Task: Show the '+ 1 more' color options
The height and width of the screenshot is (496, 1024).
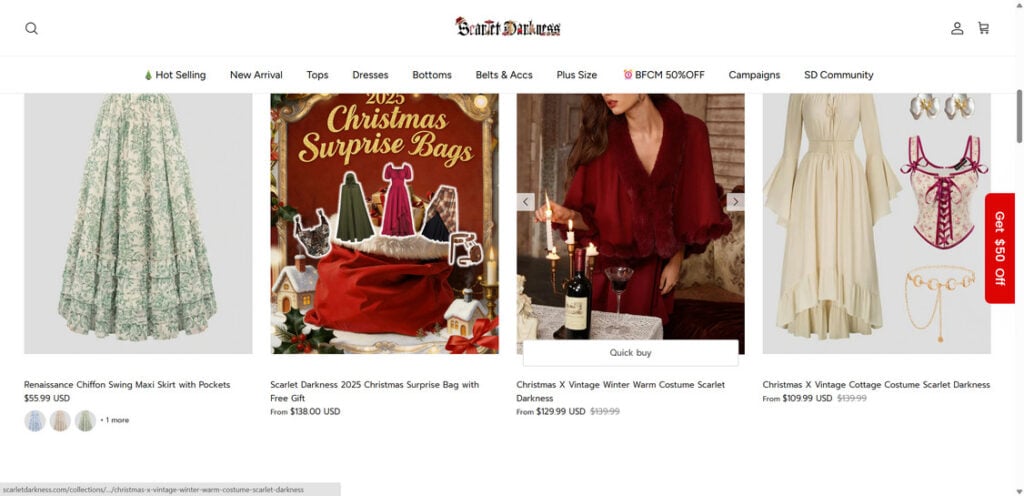Action: pos(114,420)
